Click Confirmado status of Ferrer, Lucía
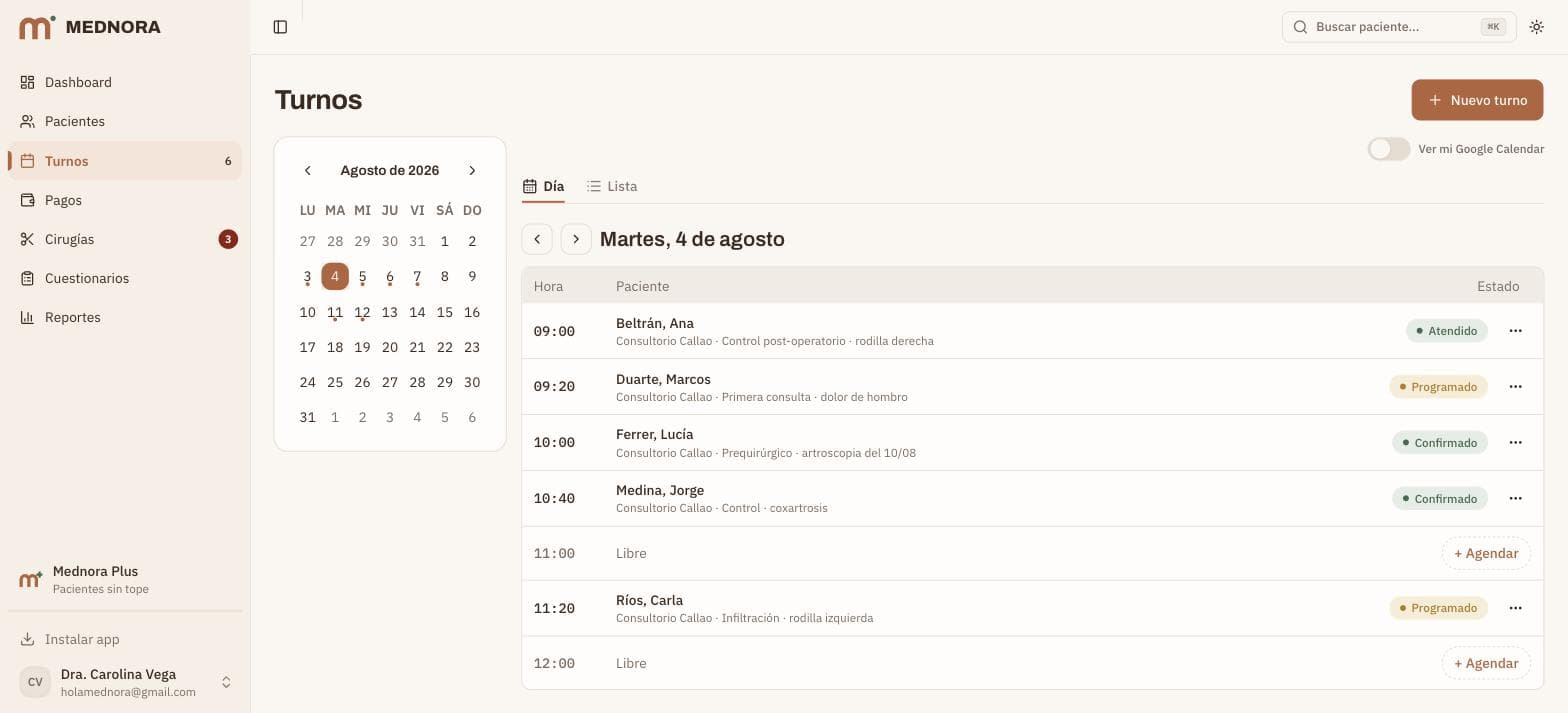Image resolution: width=1568 pixels, height=713 pixels. coord(1439,443)
